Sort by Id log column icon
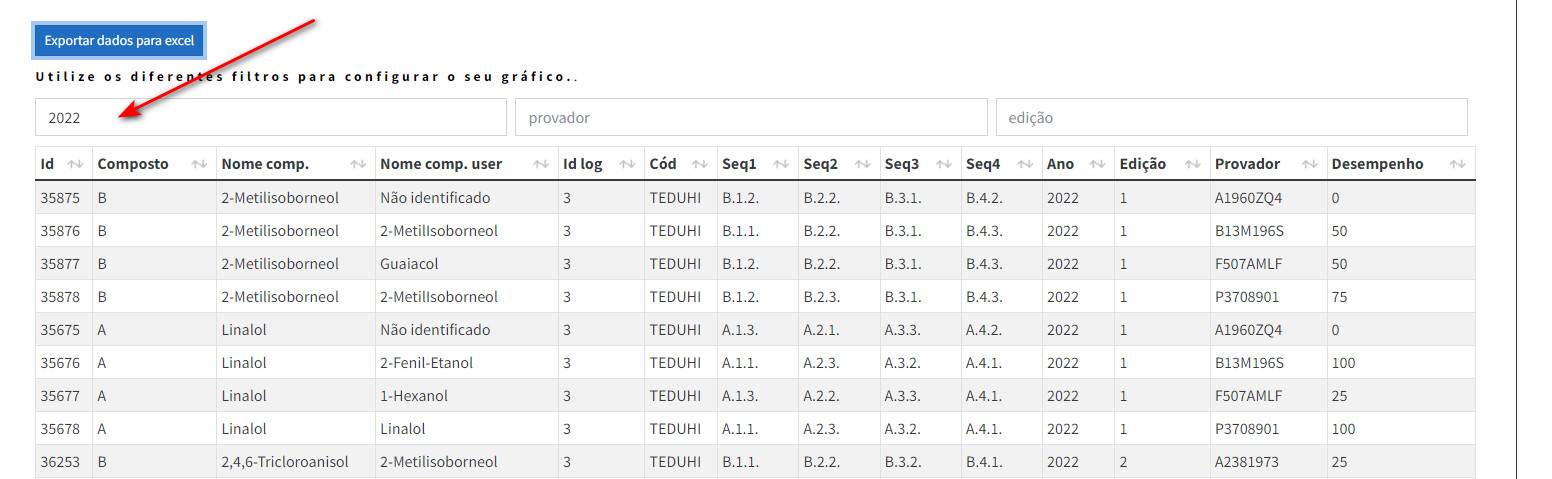This screenshot has height=479, width=1552. [627, 164]
